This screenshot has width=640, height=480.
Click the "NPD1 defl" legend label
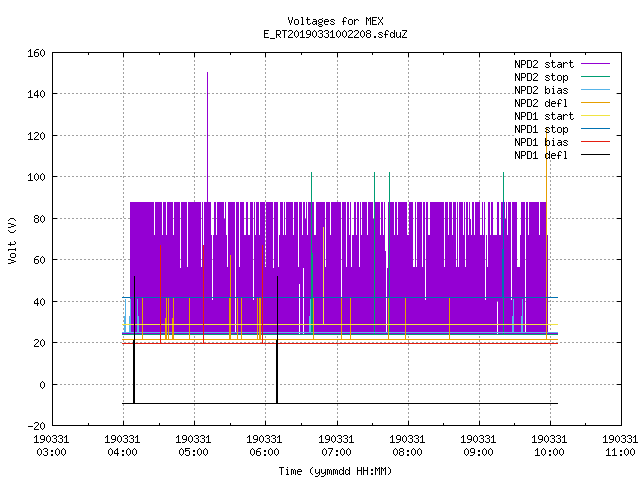(541, 156)
